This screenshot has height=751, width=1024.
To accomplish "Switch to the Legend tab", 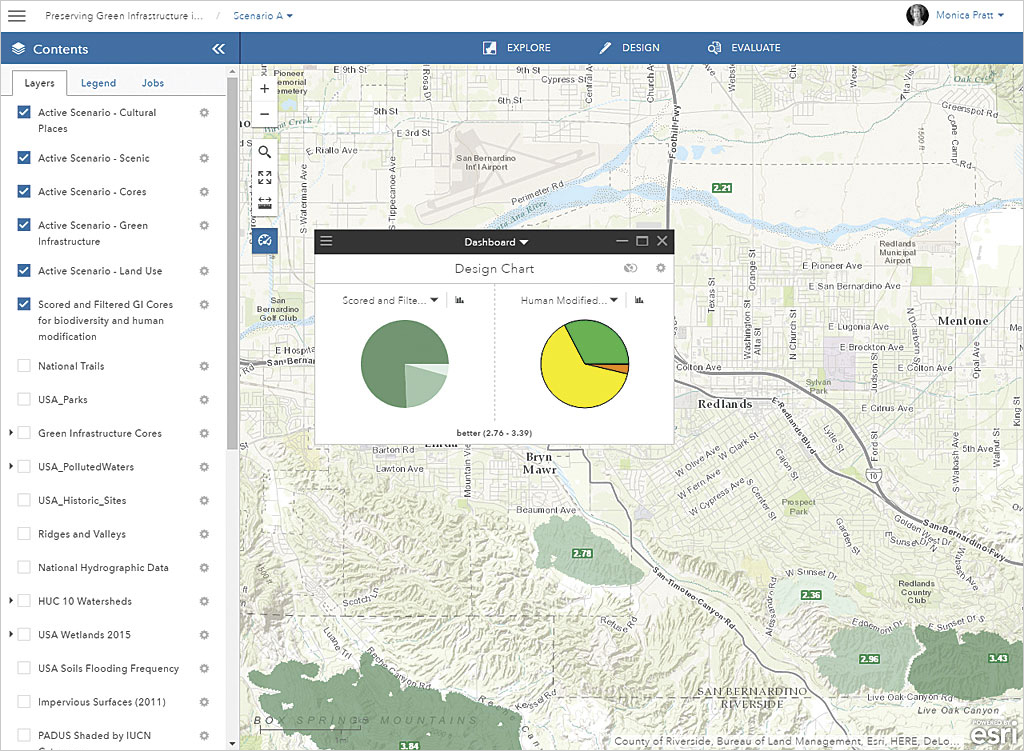I will 98,83.
